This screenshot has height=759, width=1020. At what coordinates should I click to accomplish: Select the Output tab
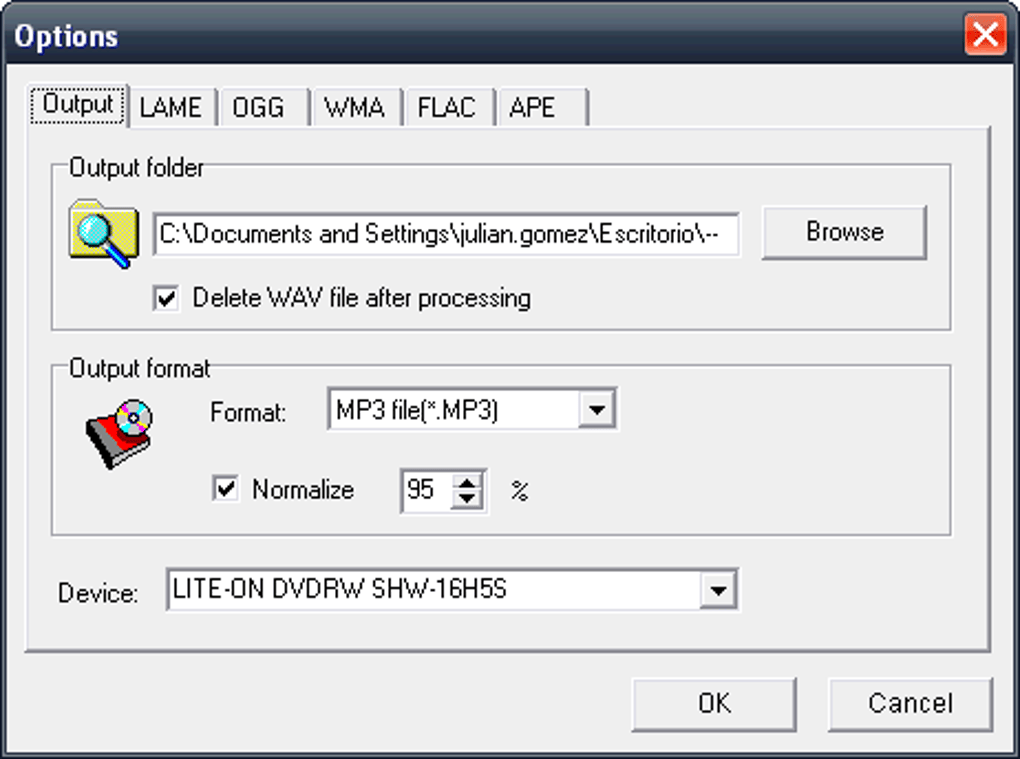79,105
